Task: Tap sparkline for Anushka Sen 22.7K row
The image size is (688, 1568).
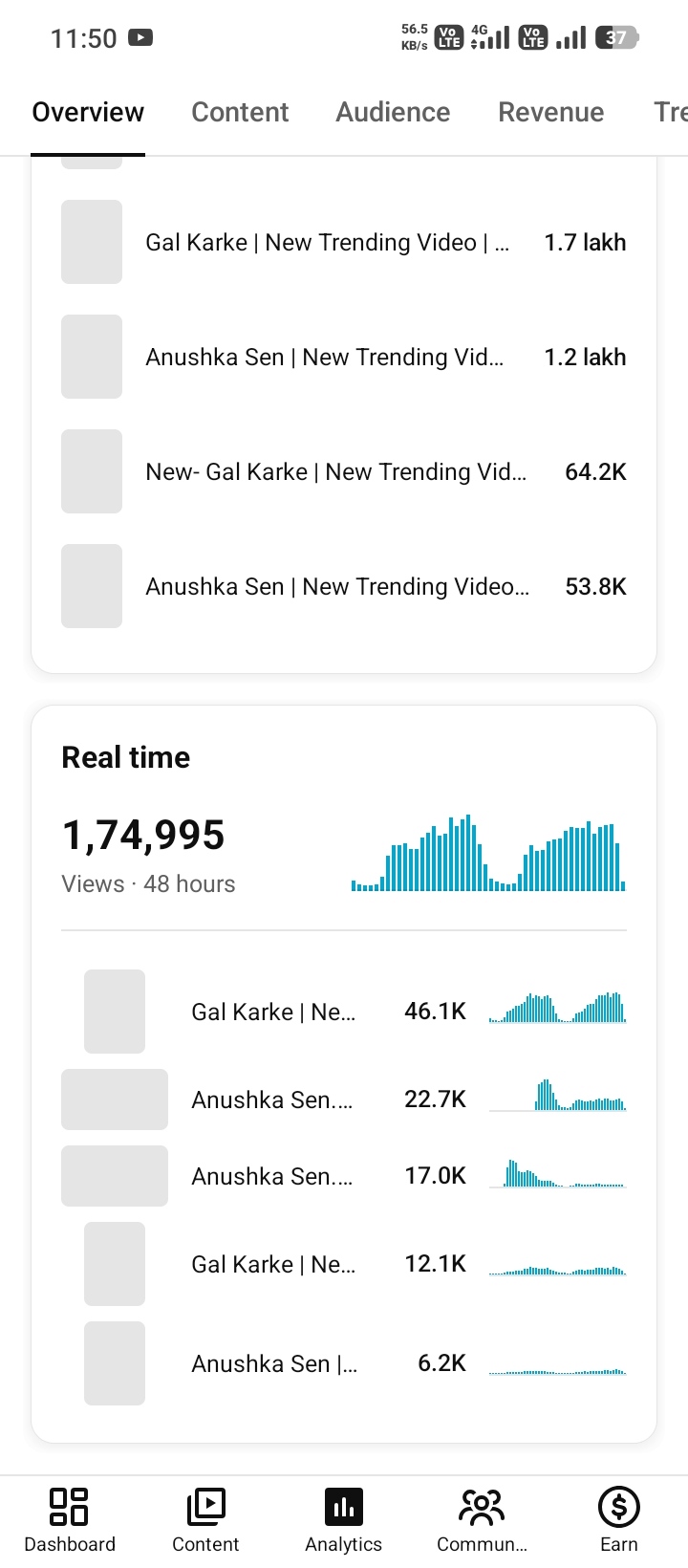Action: pos(558,1096)
